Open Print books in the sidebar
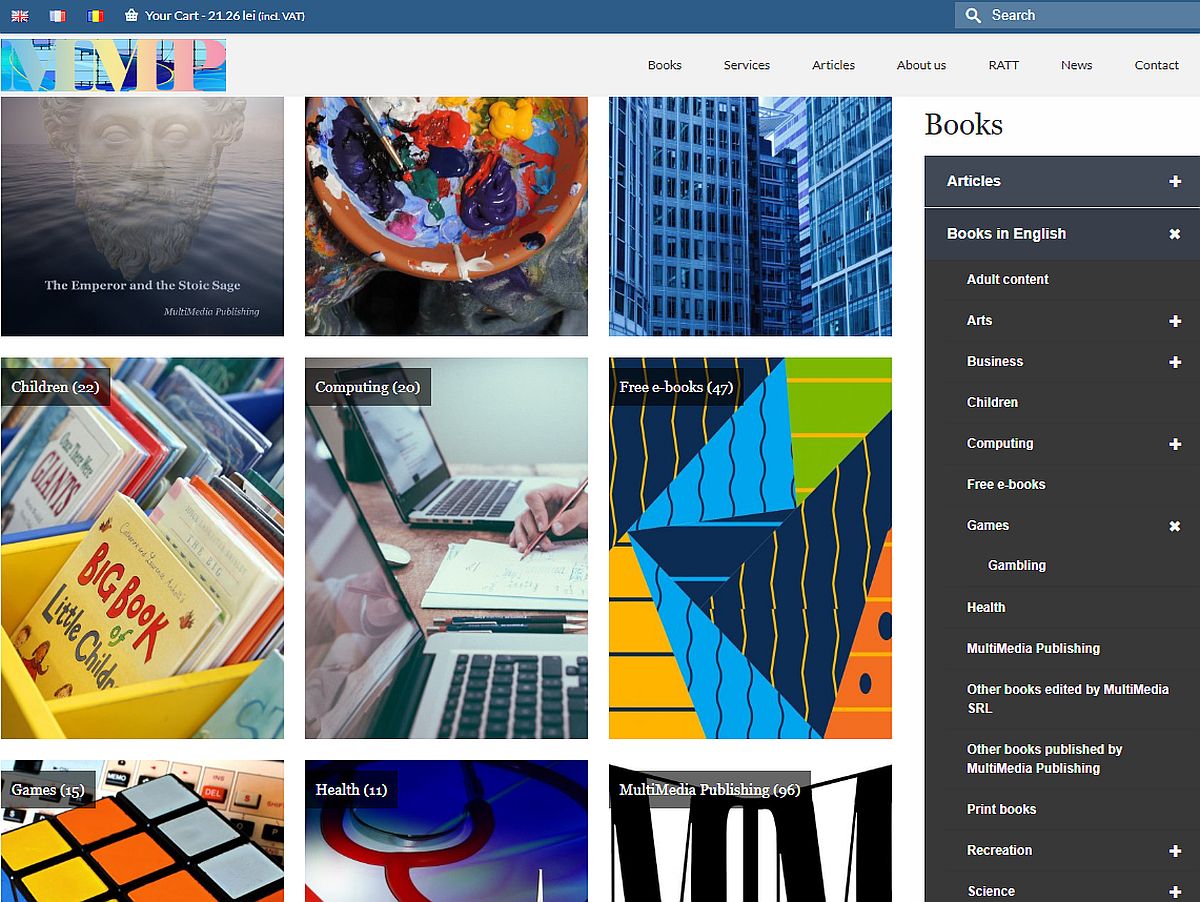 [x=1001, y=809]
